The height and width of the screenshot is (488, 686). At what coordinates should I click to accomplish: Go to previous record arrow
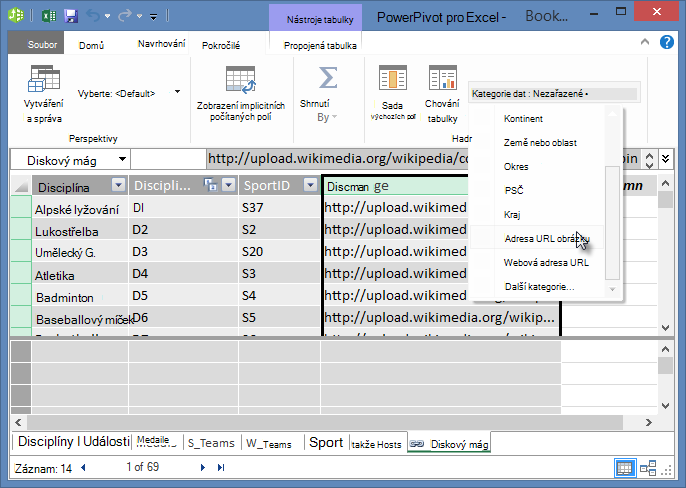coord(83,467)
